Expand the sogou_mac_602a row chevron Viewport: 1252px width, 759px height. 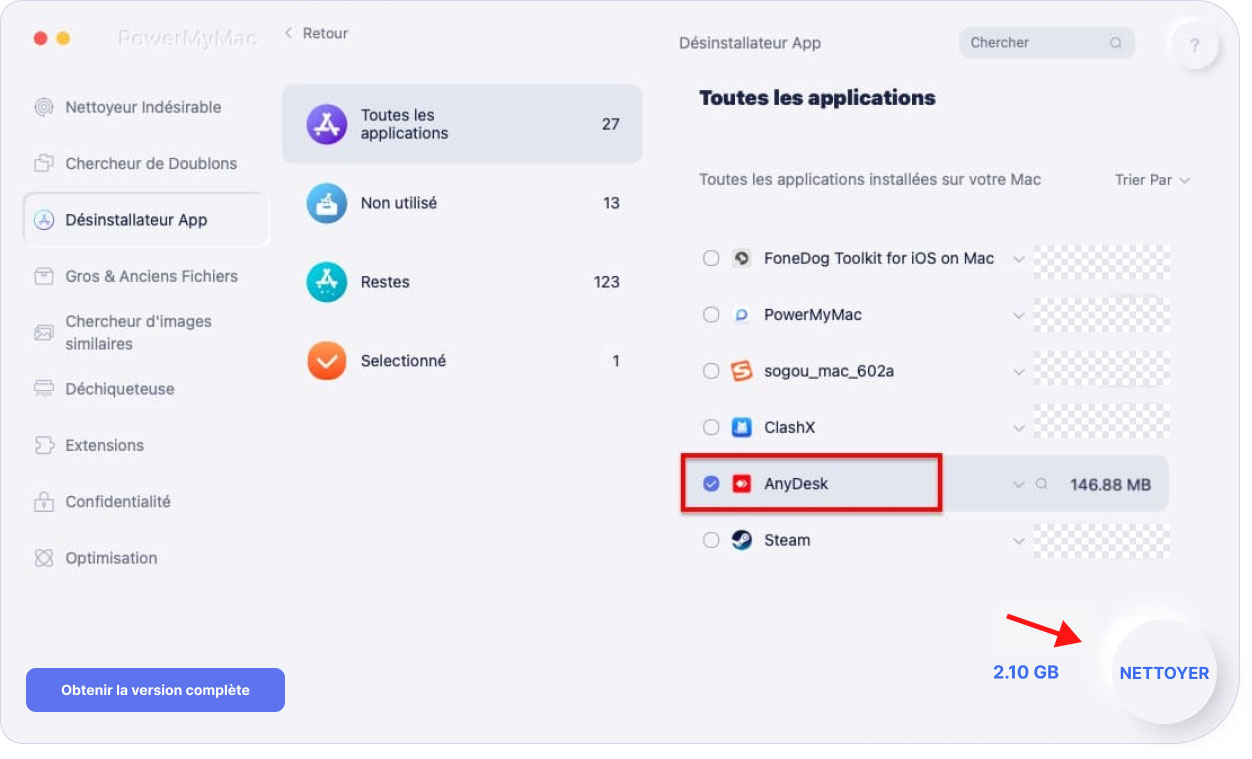point(1018,372)
